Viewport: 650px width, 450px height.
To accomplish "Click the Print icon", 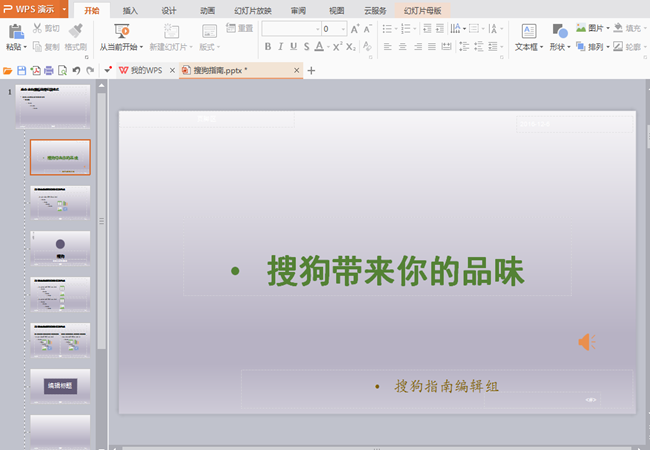I will tap(49, 71).
